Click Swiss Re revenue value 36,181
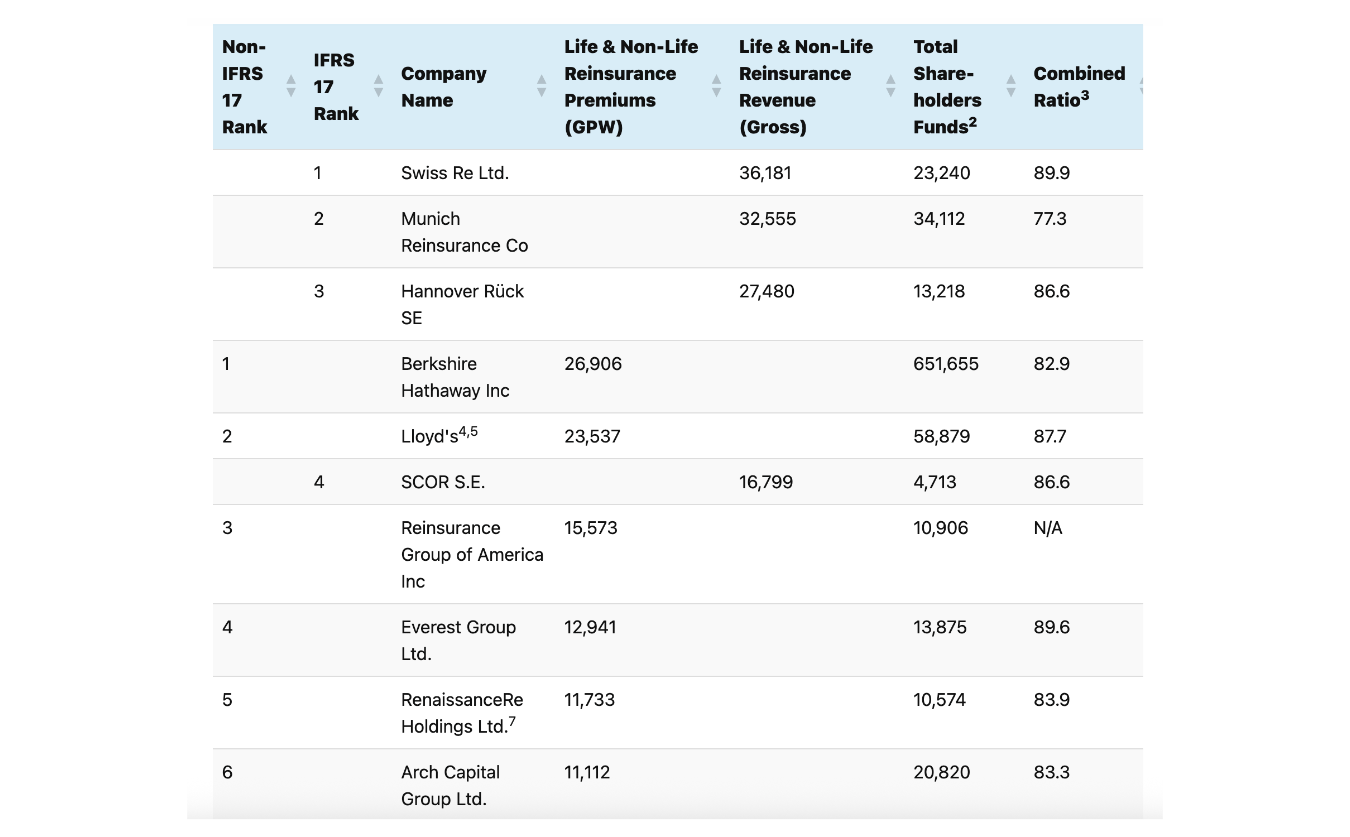 click(x=765, y=173)
